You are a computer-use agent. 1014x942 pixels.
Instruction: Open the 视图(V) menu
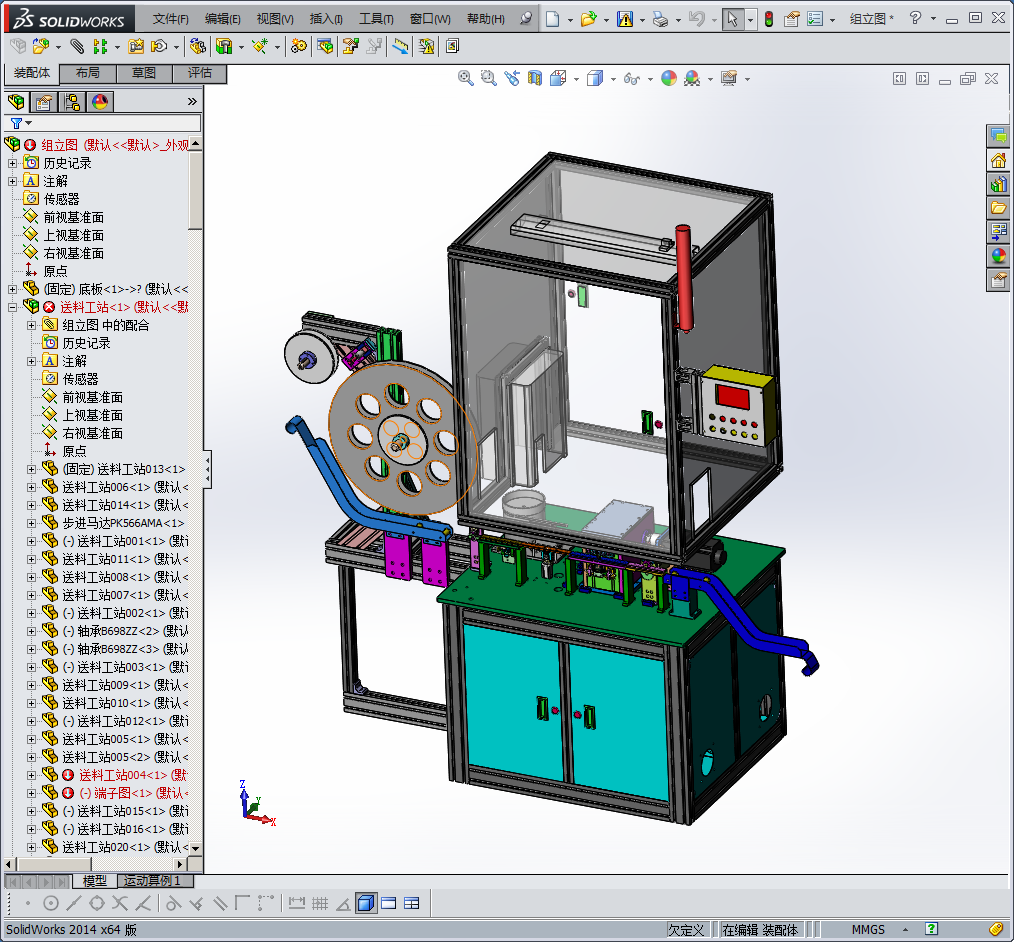275,19
